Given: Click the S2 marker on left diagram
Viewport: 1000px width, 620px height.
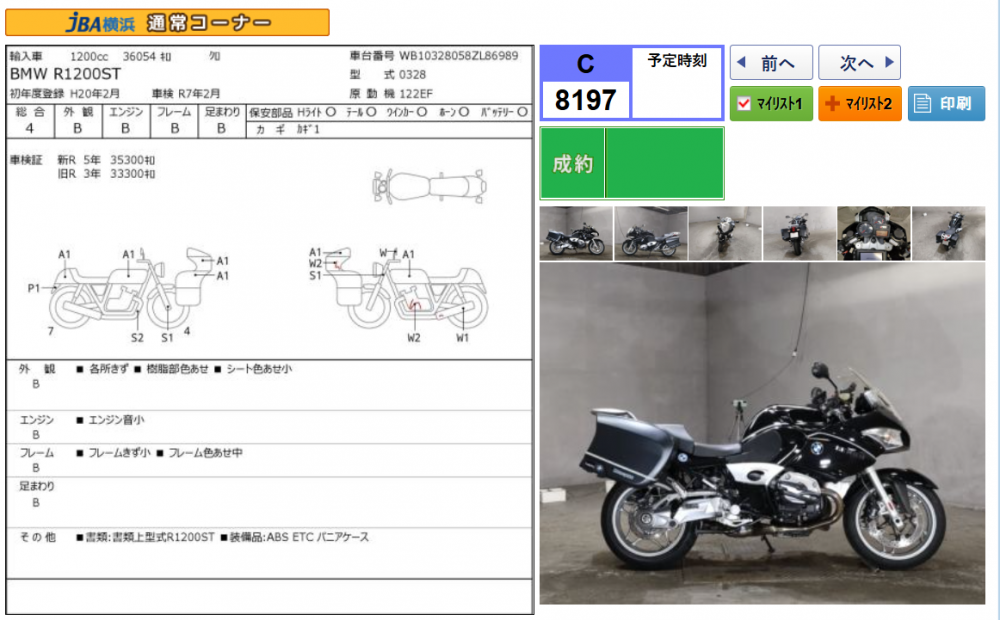Looking at the screenshot, I should (137, 338).
